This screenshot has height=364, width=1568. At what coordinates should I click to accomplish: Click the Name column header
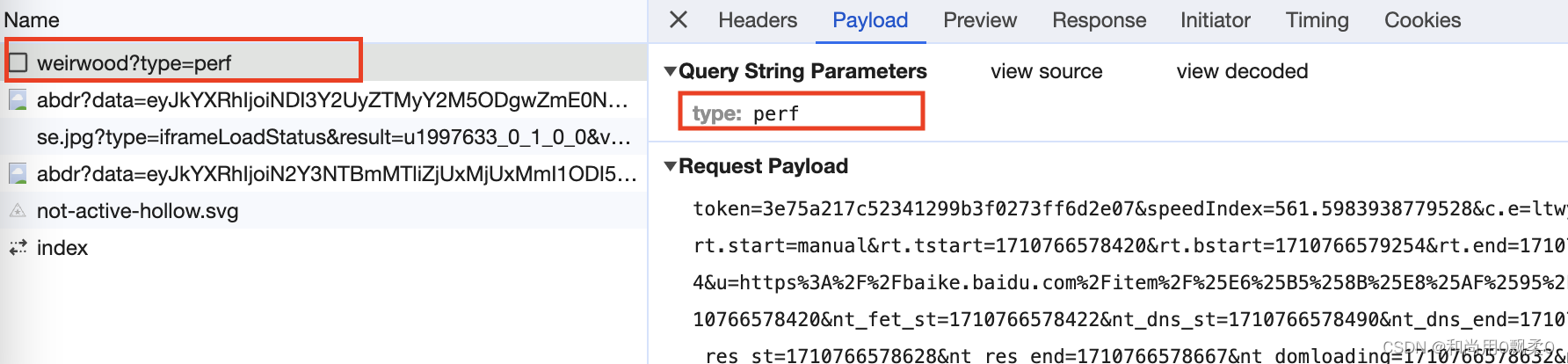pyautogui.click(x=32, y=19)
